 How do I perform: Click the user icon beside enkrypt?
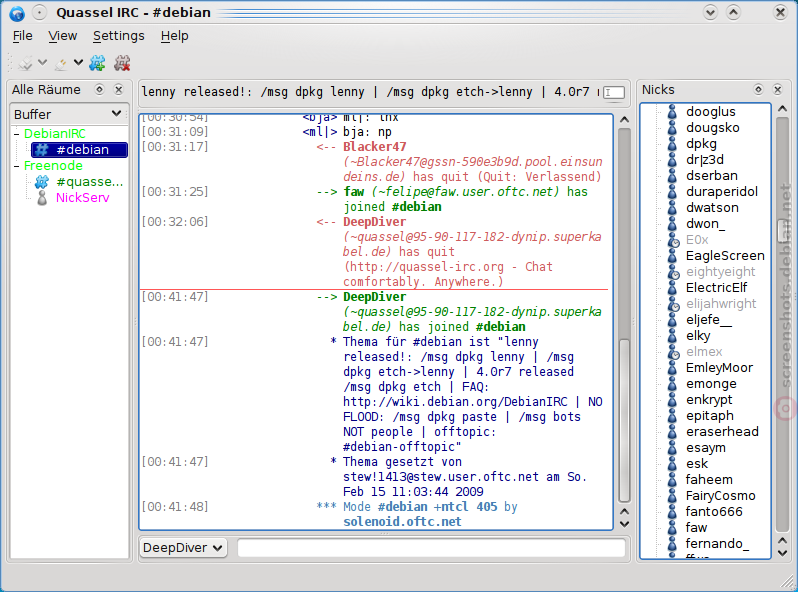(x=672, y=400)
